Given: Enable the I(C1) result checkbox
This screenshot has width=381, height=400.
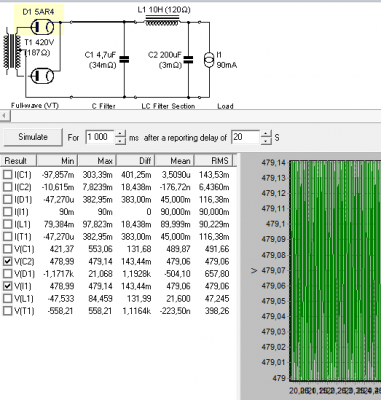Looking at the screenshot, I should pyautogui.click(x=7, y=174).
